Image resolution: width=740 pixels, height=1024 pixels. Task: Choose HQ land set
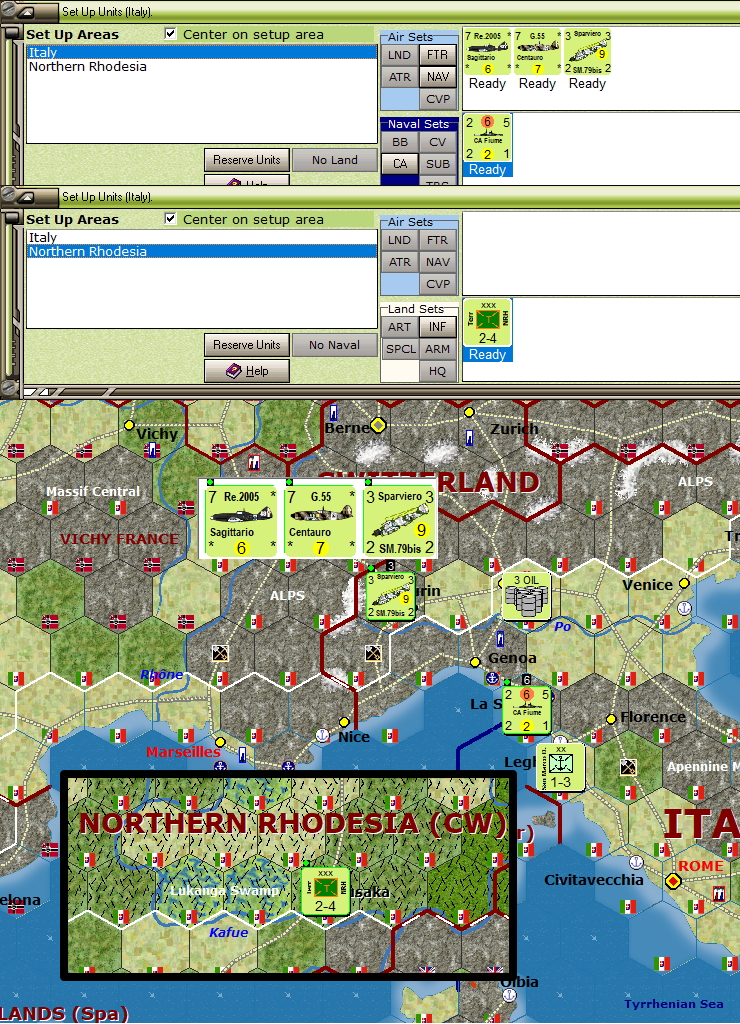(438, 371)
